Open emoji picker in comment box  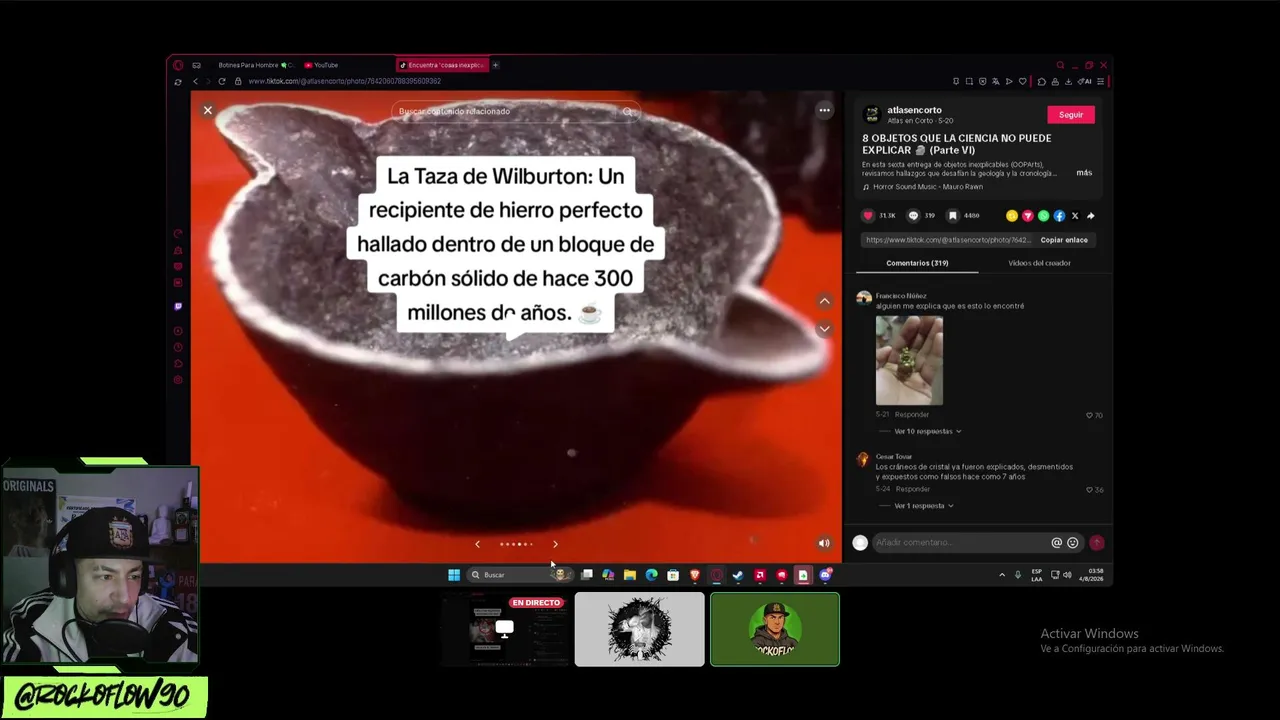click(1073, 543)
